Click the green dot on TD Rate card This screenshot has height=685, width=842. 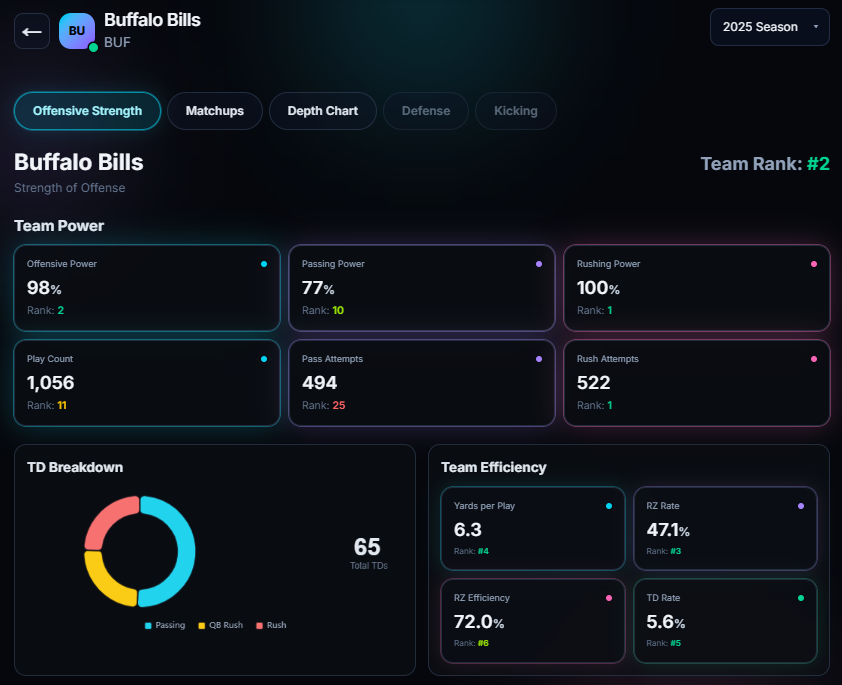[801, 598]
